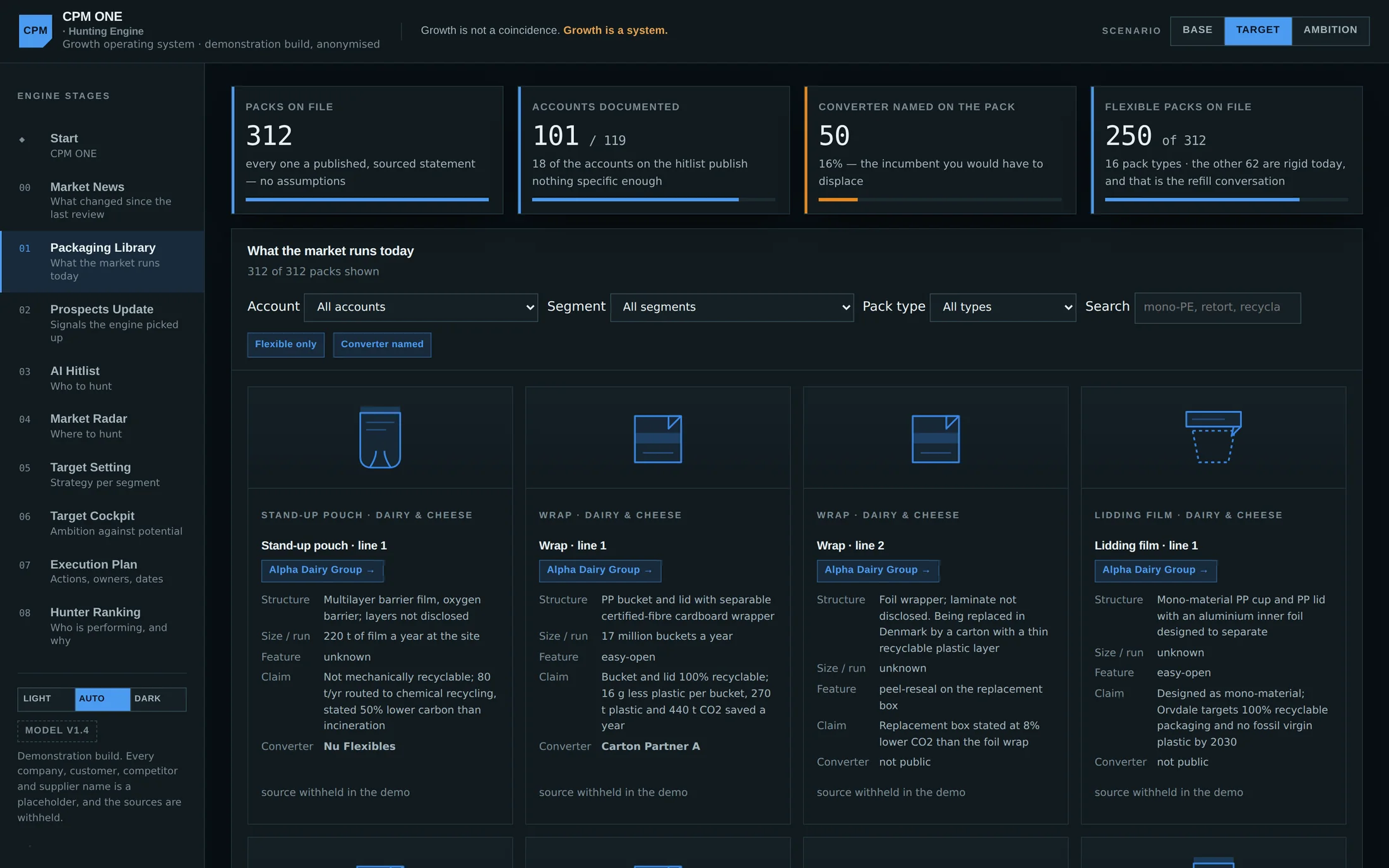Open the Target Setting stage

click(102, 475)
